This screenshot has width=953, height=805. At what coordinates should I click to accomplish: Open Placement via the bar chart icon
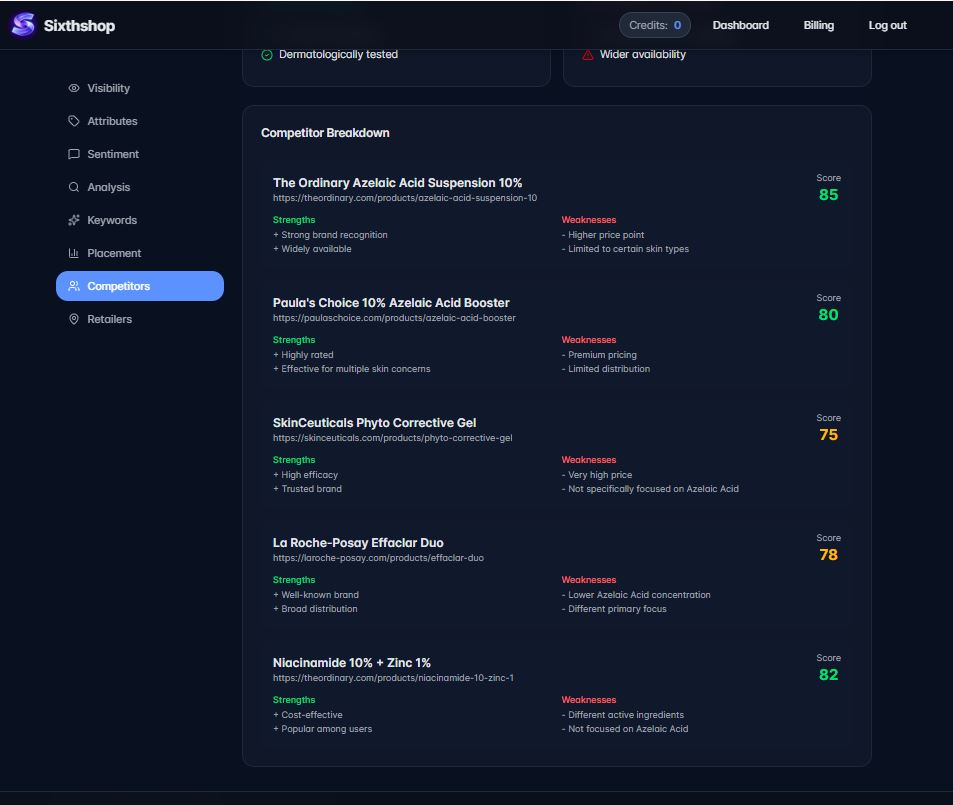pos(73,253)
